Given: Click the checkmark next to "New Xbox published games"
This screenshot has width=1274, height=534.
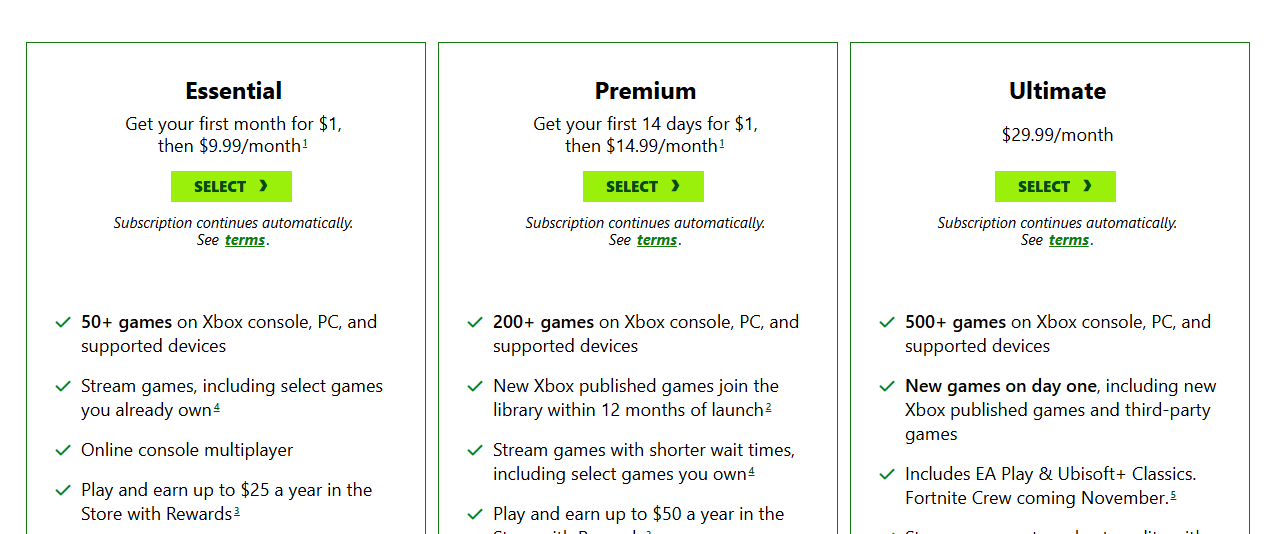Looking at the screenshot, I should point(475,386).
